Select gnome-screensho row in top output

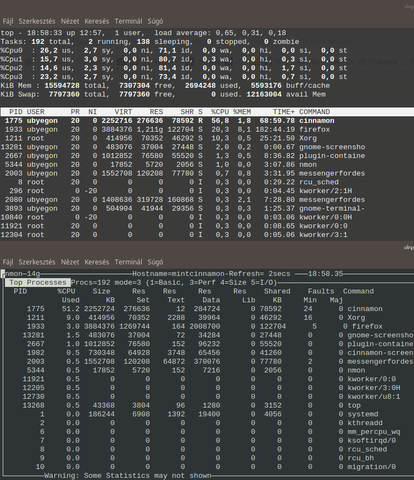207,147
